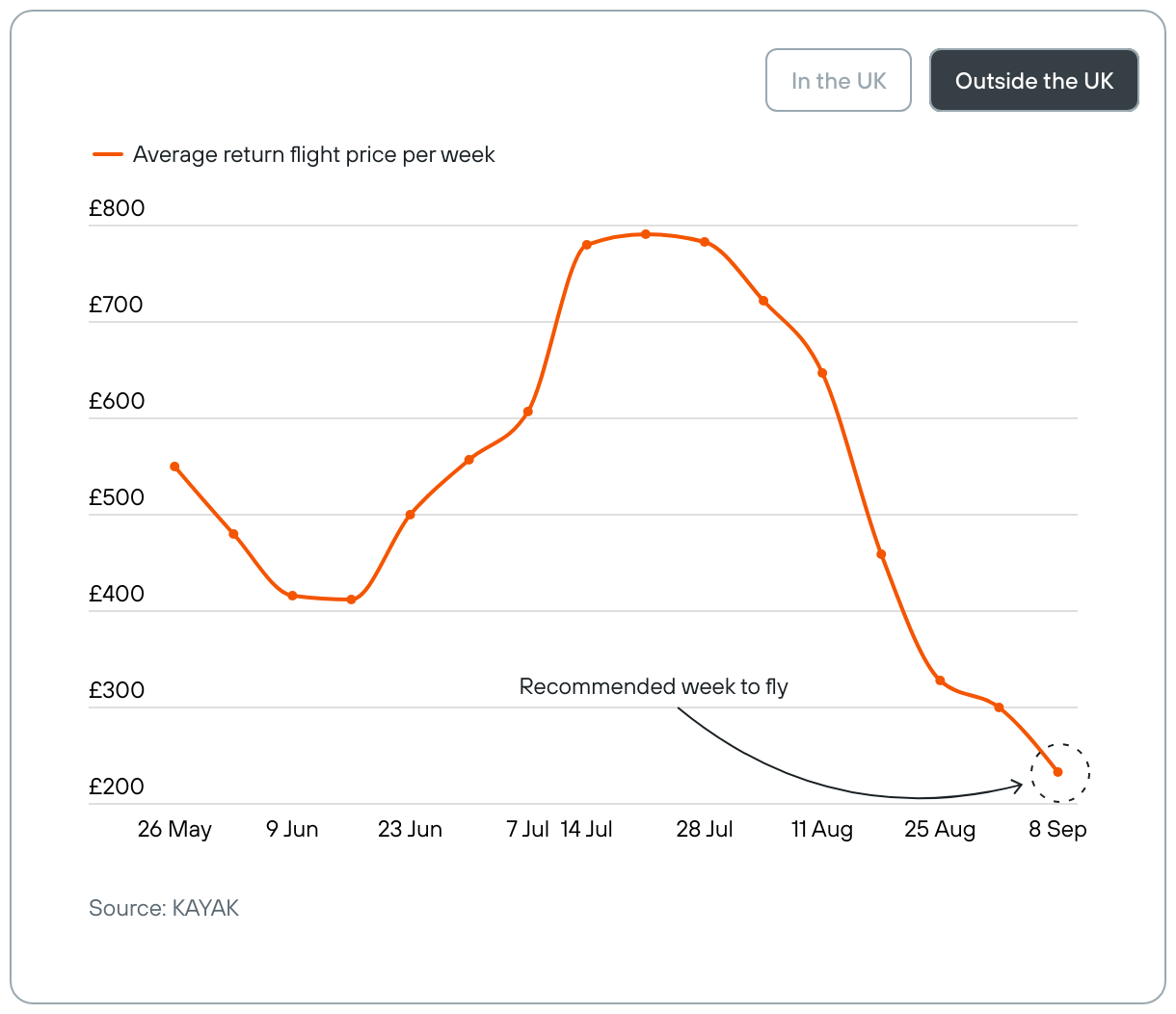Click the 7 Jul data point
Screen dimensions: 1176x1014
pyautogui.click(x=528, y=412)
